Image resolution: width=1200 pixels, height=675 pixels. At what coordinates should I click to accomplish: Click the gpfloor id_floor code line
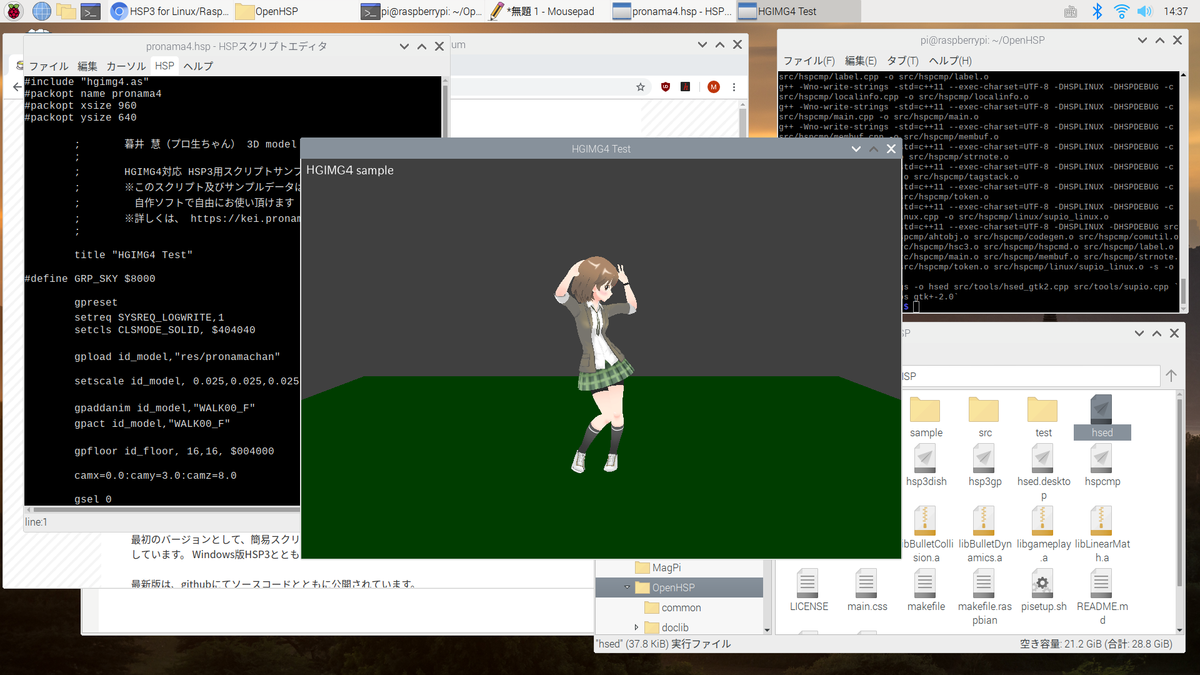pyautogui.click(x=174, y=452)
